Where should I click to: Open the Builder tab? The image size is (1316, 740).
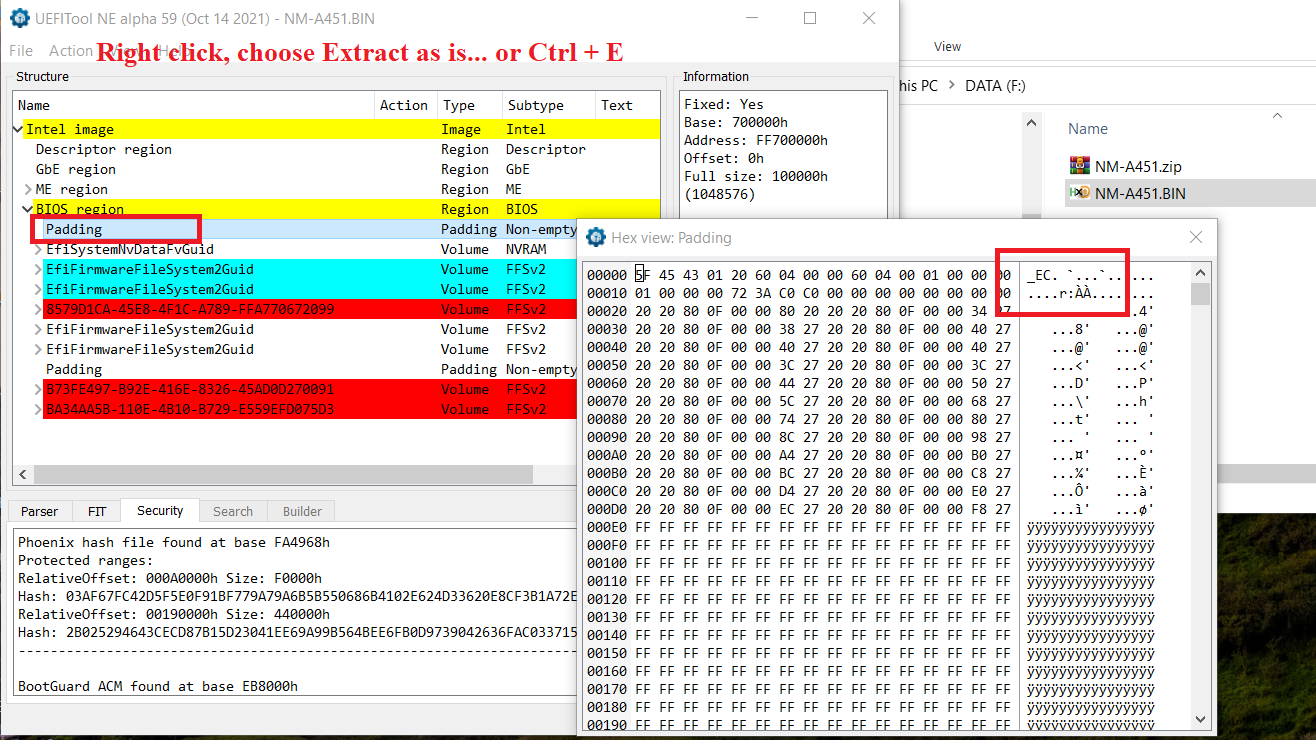(302, 511)
